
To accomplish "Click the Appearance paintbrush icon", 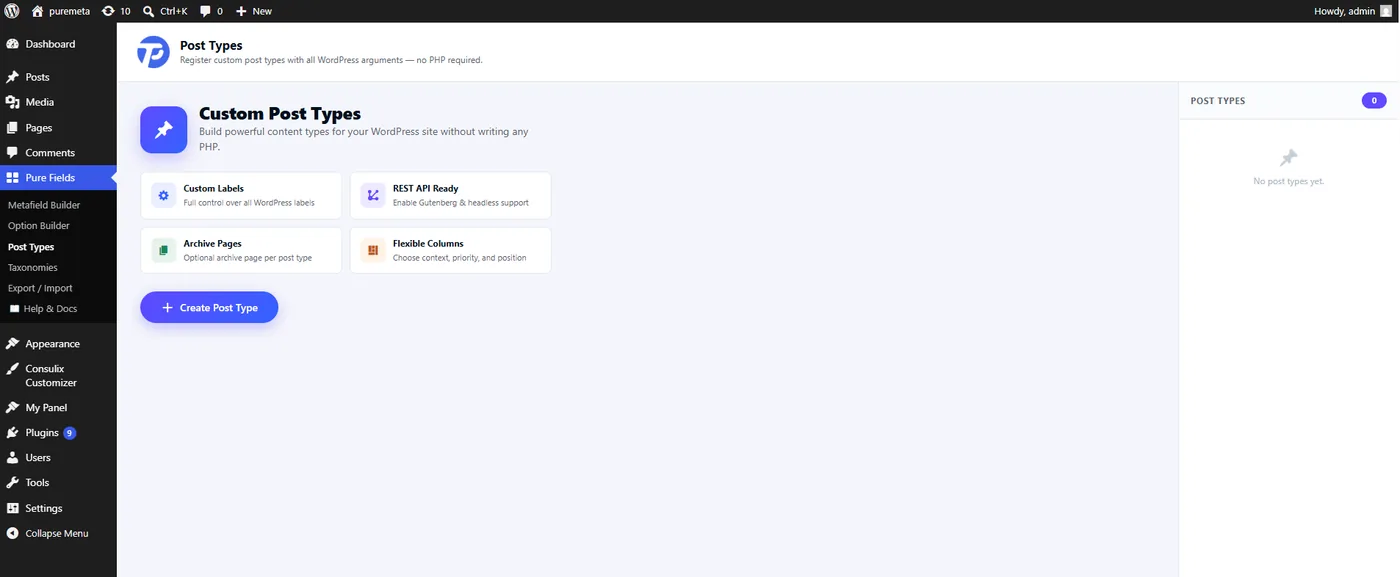I will click(x=12, y=344).
